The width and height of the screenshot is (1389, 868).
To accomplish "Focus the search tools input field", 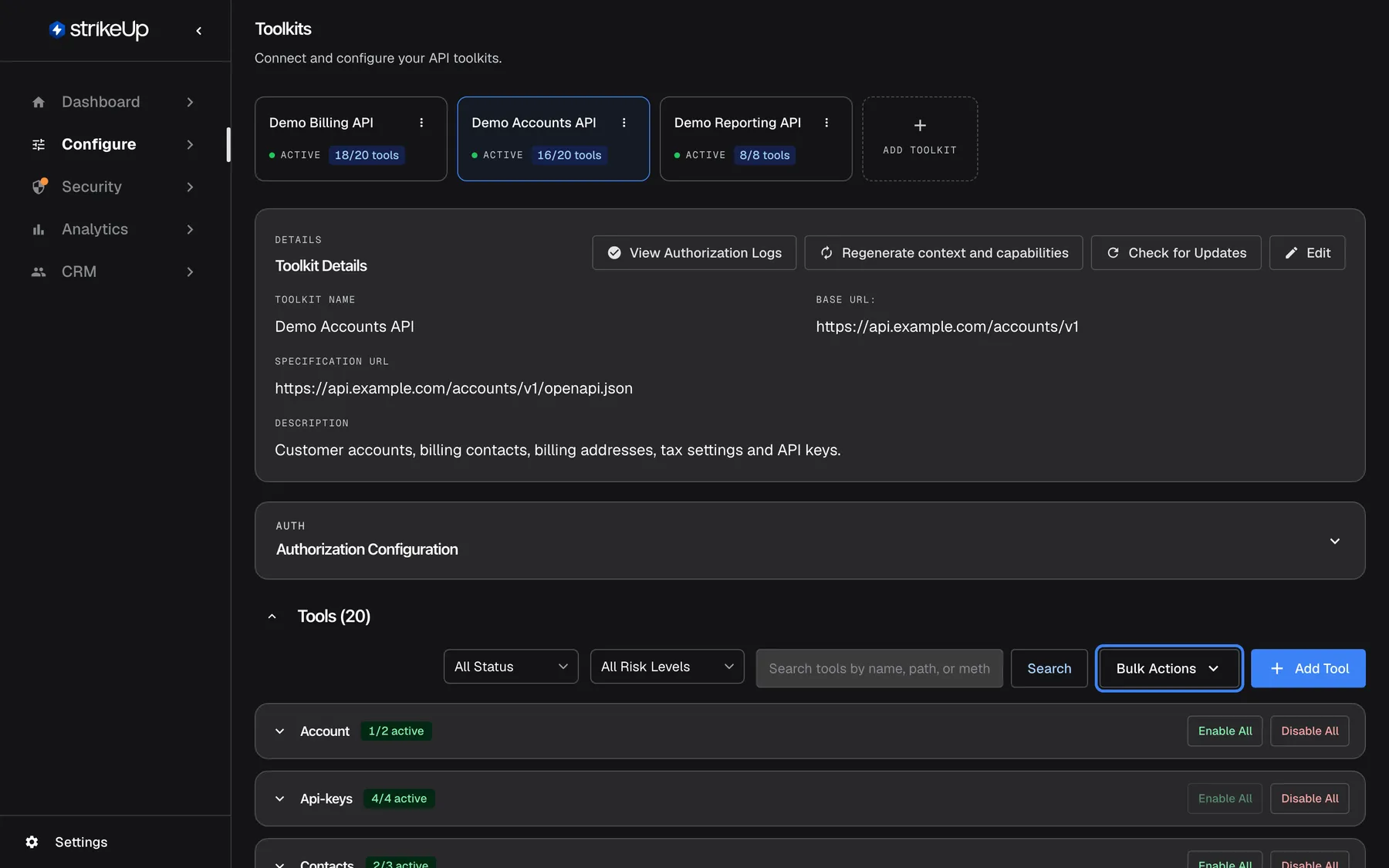I will tap(880, 668).
